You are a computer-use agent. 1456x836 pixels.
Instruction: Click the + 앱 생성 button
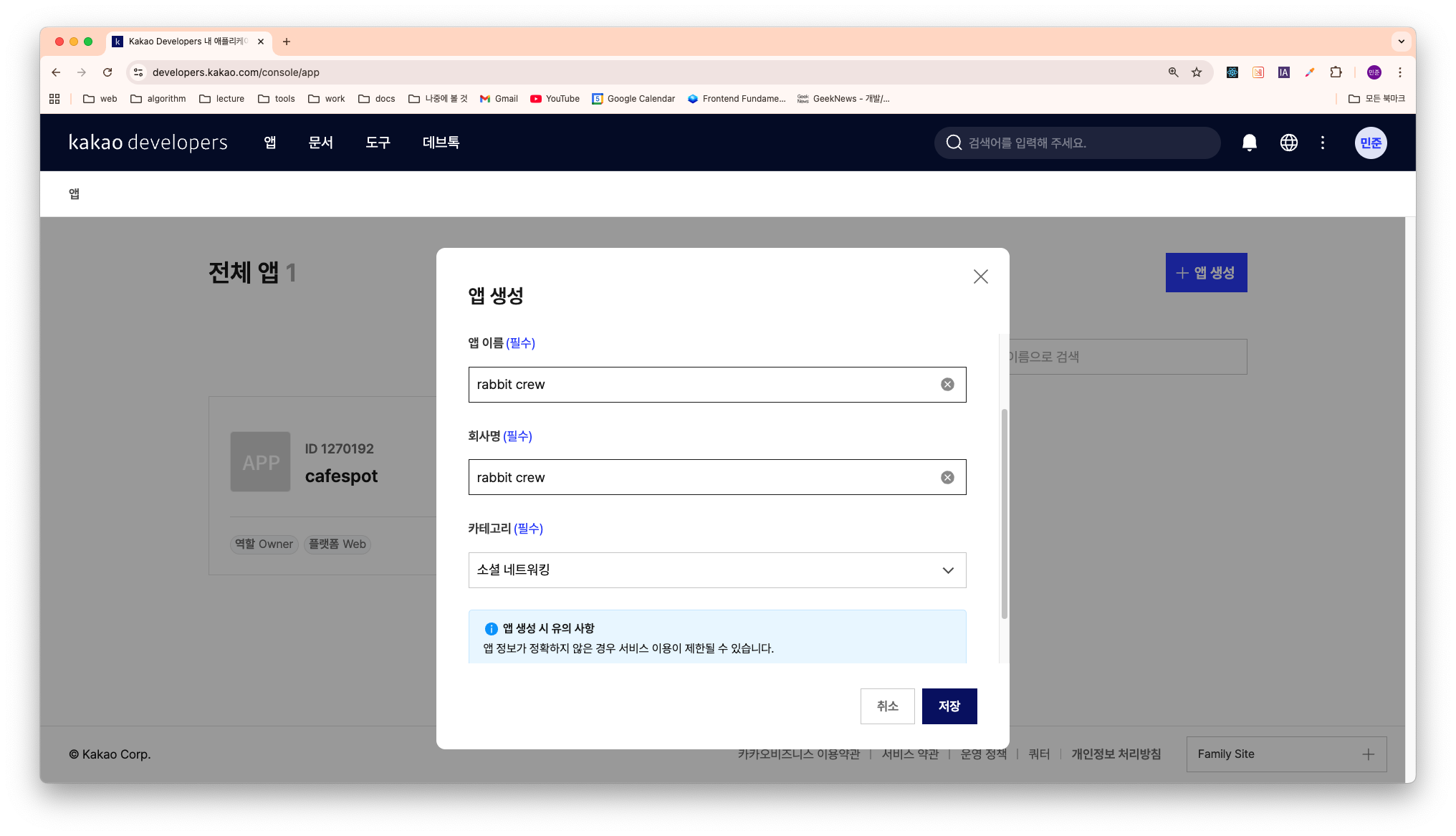(1206, 273)
